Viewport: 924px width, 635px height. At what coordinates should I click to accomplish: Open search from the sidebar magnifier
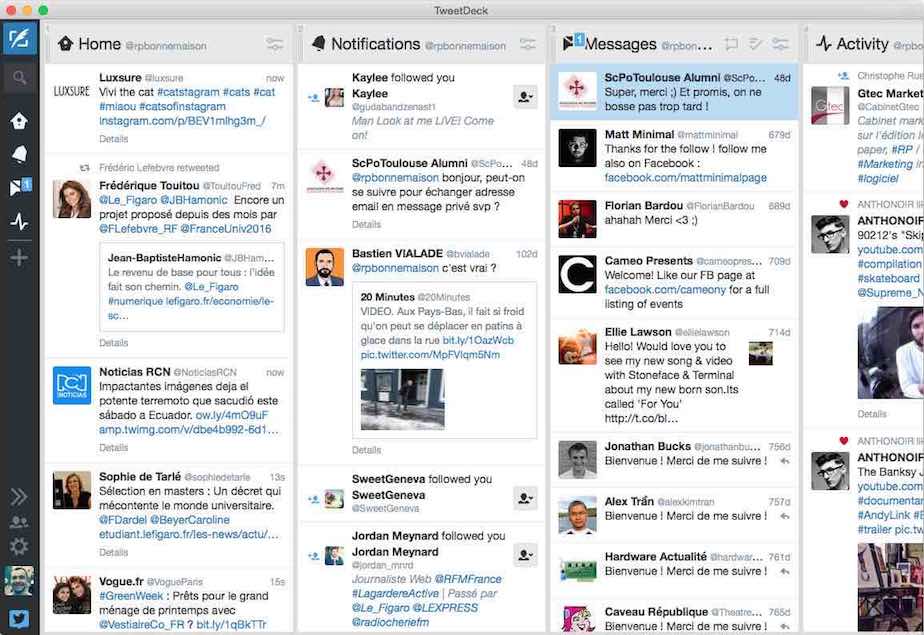pos(19,77)
